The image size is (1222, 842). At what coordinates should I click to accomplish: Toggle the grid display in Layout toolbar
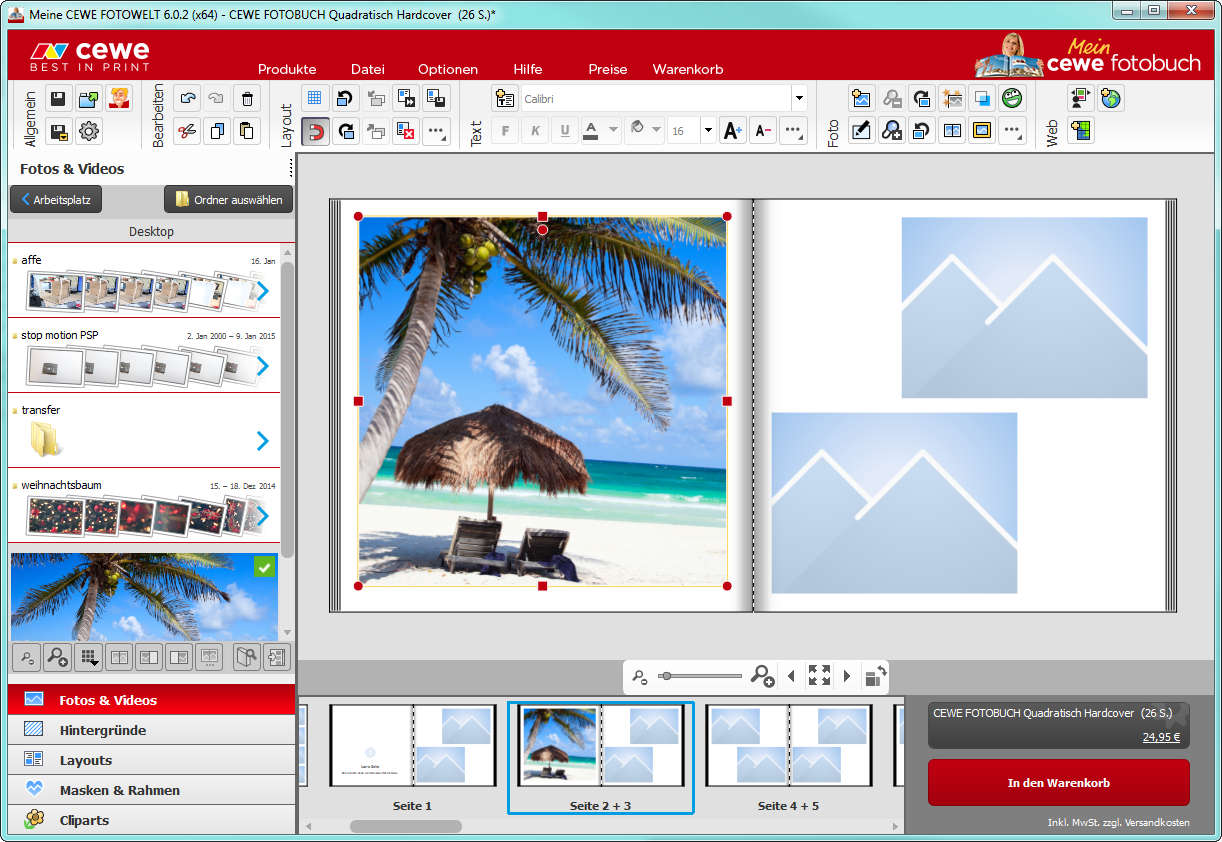point(316,98)
